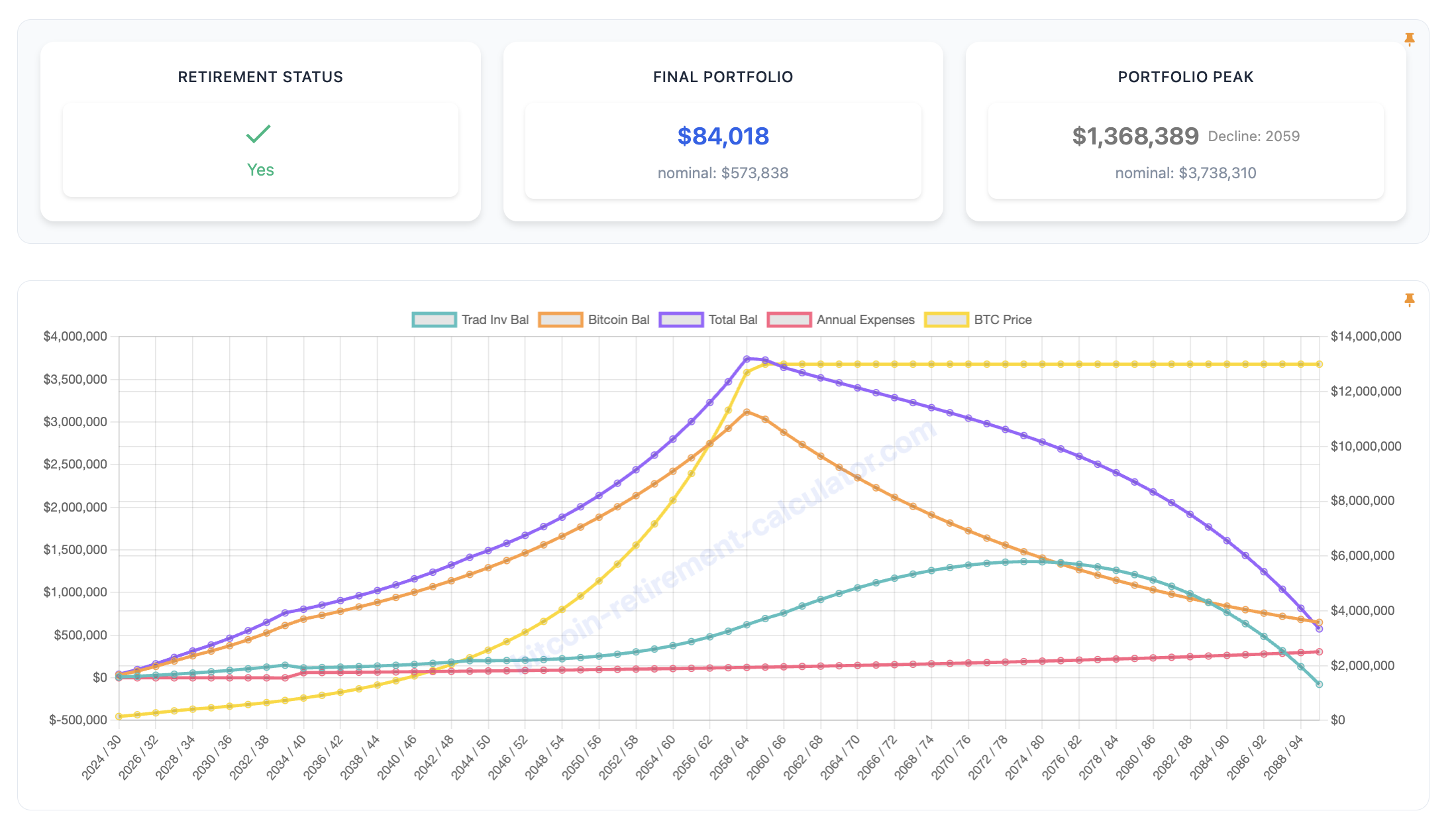1456x823 pixels.
Task: Click the Portfolio Peak value $1,368,389
Action: coord(1135,137)
